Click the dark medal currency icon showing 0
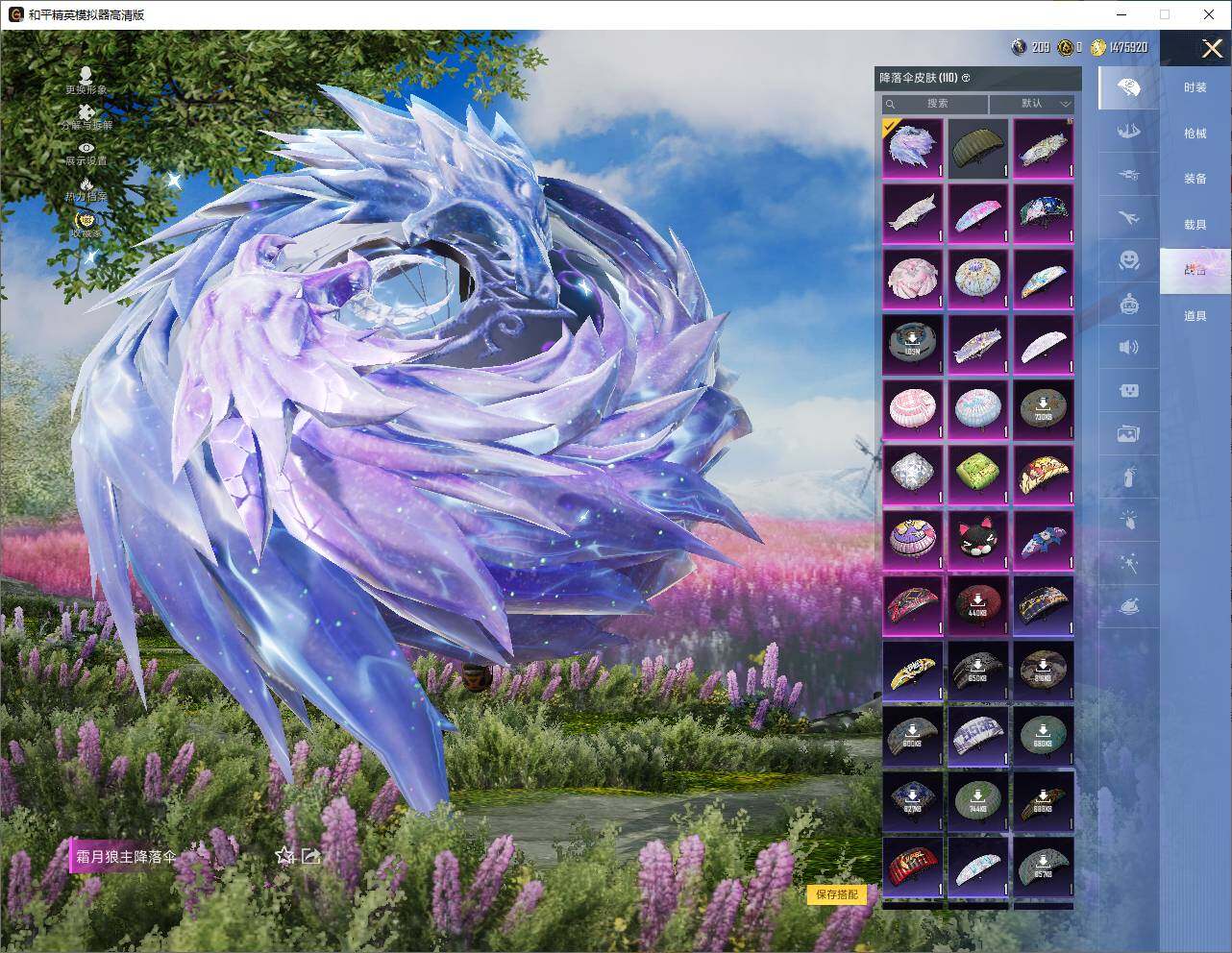This screenshot has width=1232, height=953. click(1066, 47)
